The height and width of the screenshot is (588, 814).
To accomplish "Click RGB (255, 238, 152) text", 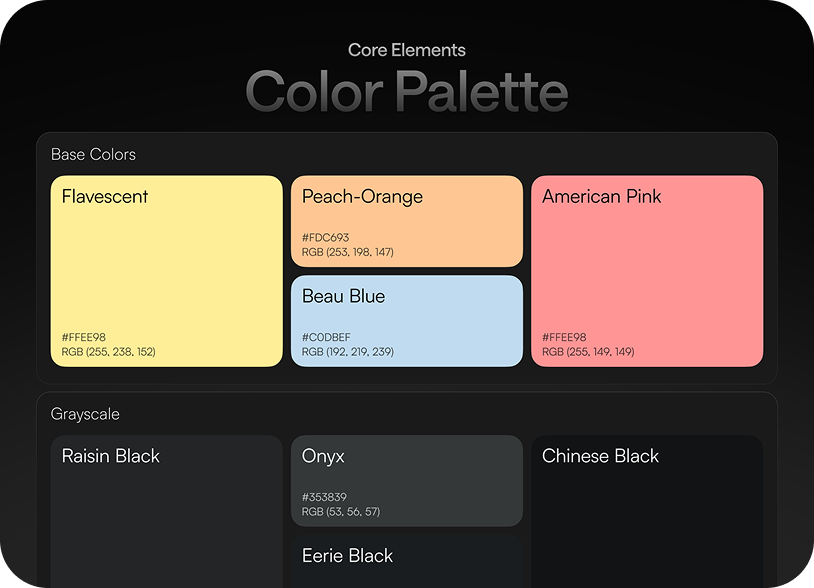I will pos(108,351).
